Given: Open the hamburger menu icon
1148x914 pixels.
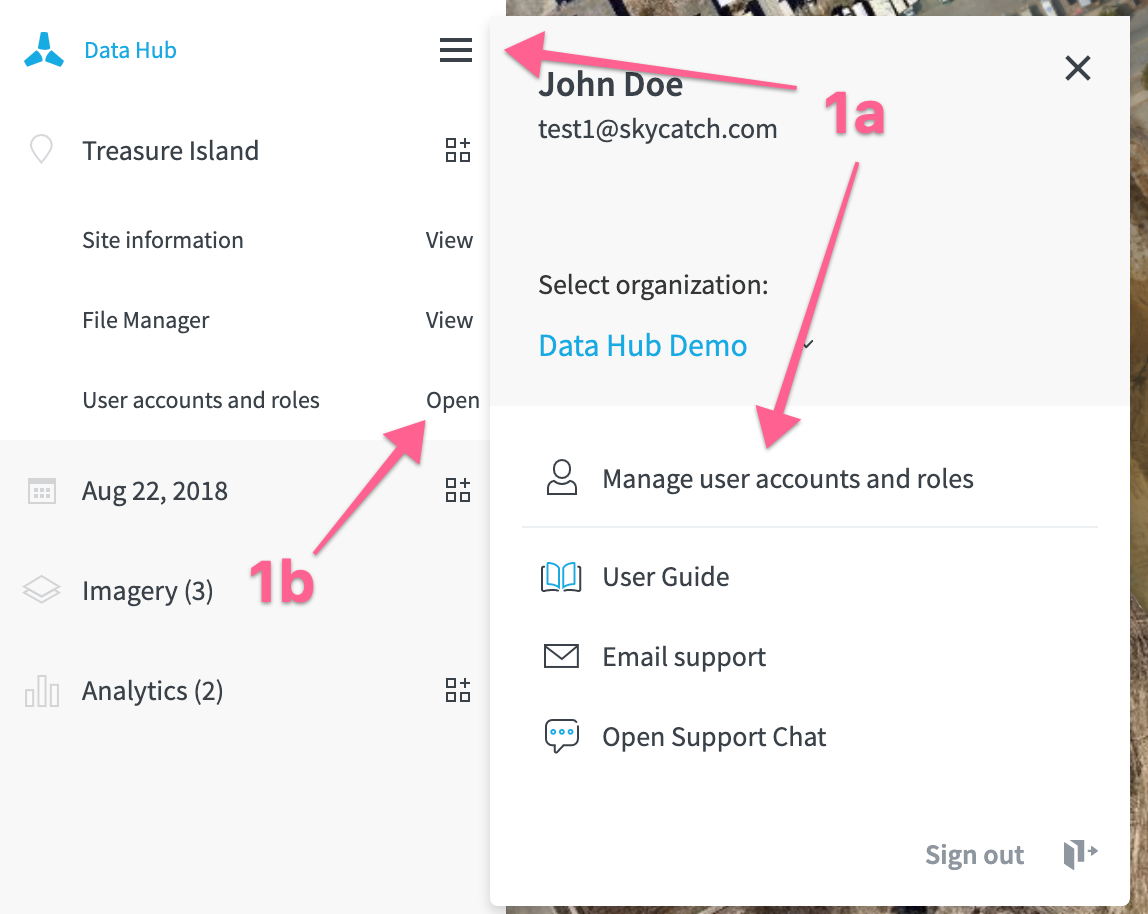Looking at the screenshot, I should click(x=455, y=50).
